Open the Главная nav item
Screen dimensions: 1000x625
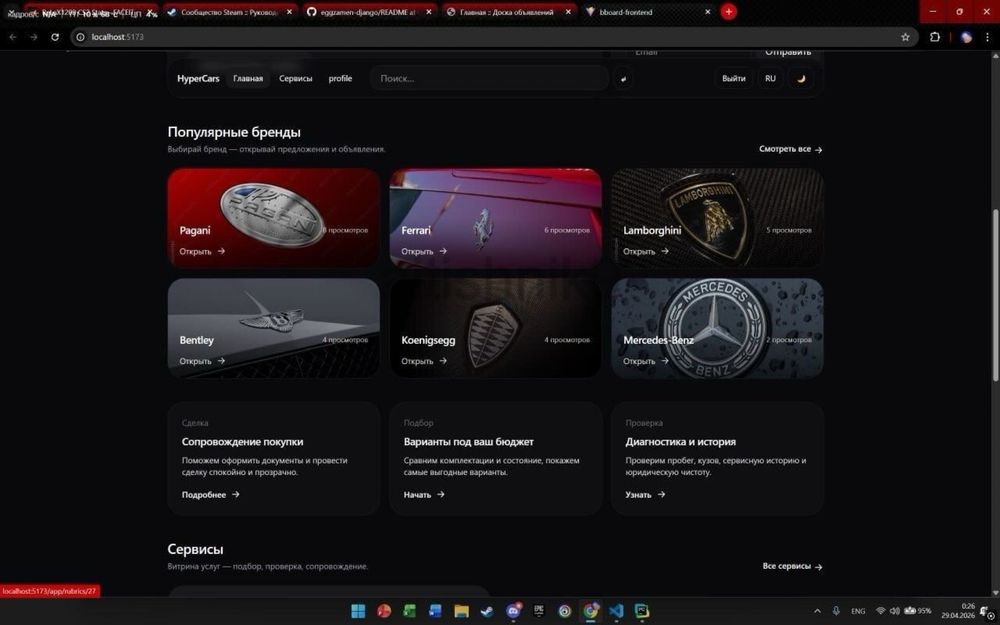(248, 78)
